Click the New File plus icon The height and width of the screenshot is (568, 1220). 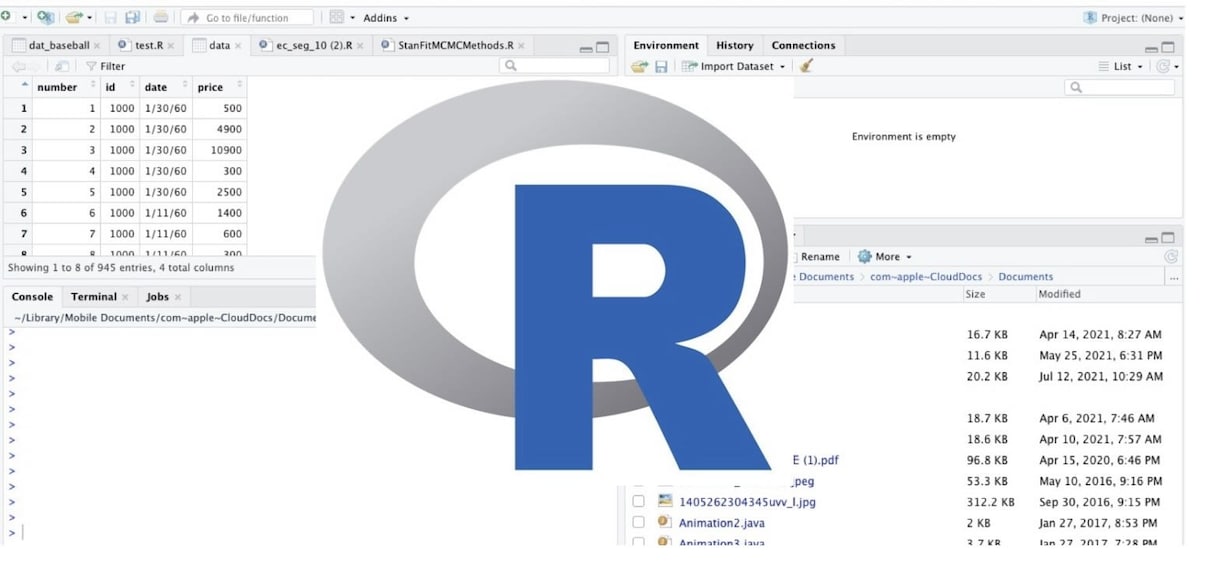point(7,17)
